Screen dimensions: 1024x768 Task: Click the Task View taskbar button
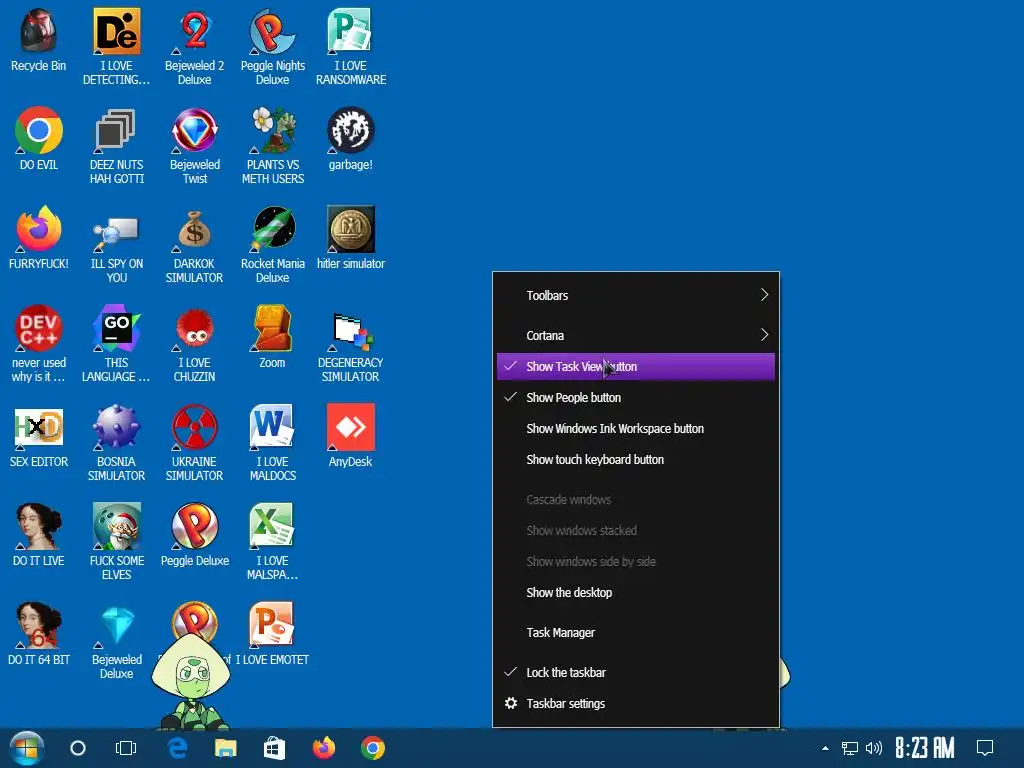pyautogui.click(x=126, y=748)
